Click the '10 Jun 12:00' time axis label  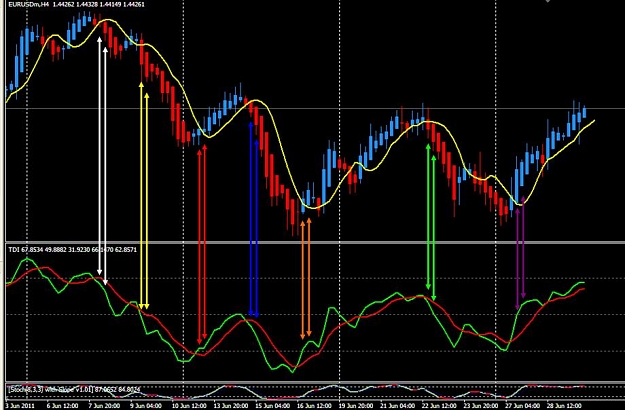coord(189,406)
